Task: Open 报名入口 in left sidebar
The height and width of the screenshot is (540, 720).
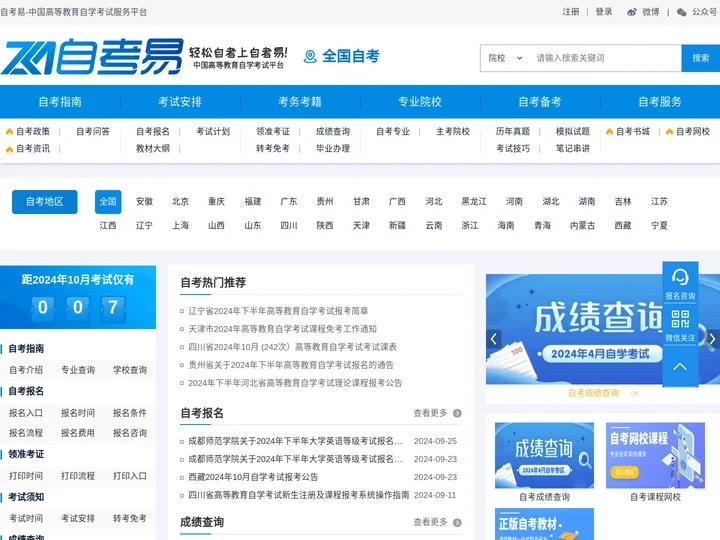Action: point(26,413)
